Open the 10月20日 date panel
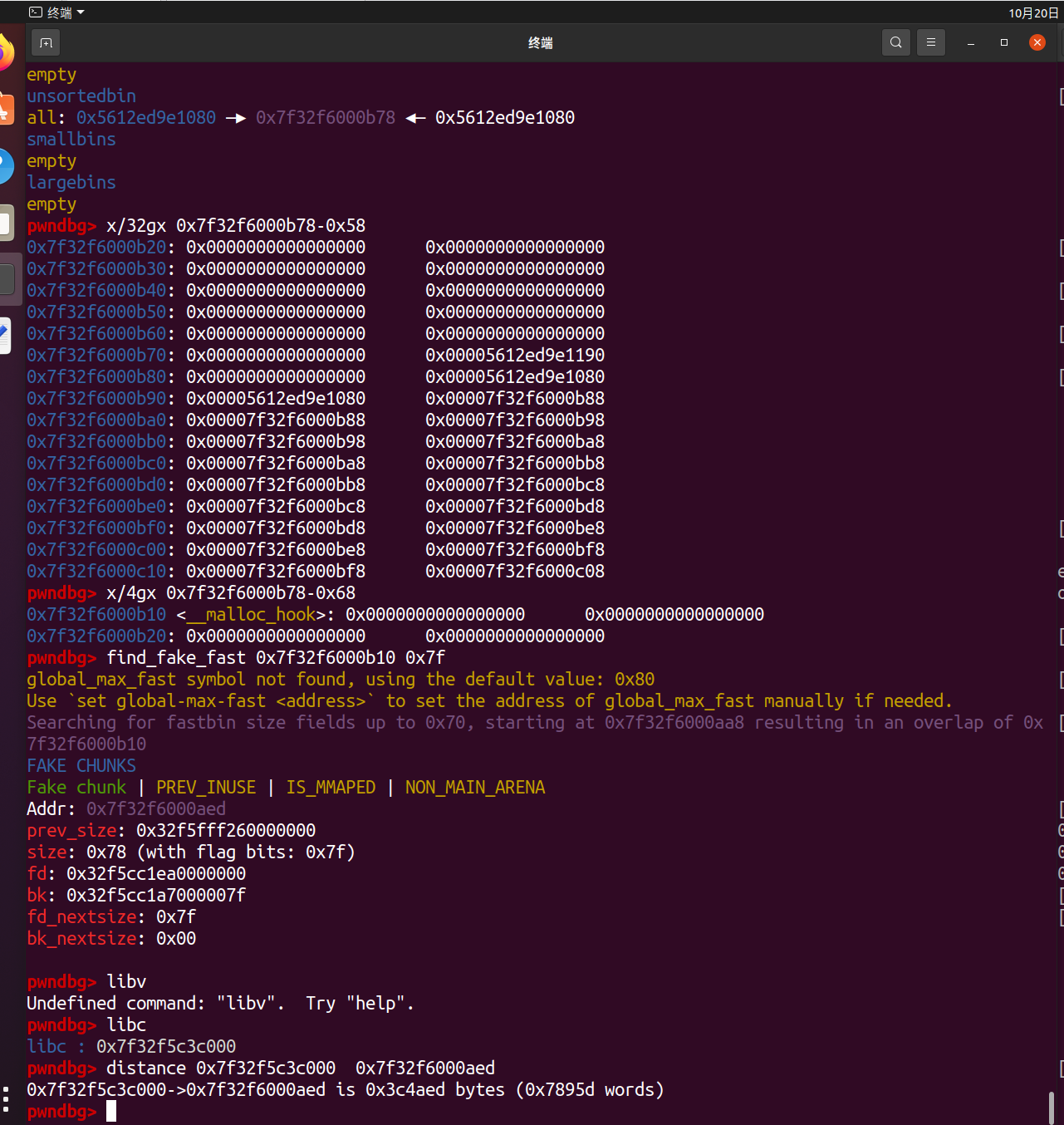This screenshot has width=1064, height=1125. click(x=1033, y=12)
